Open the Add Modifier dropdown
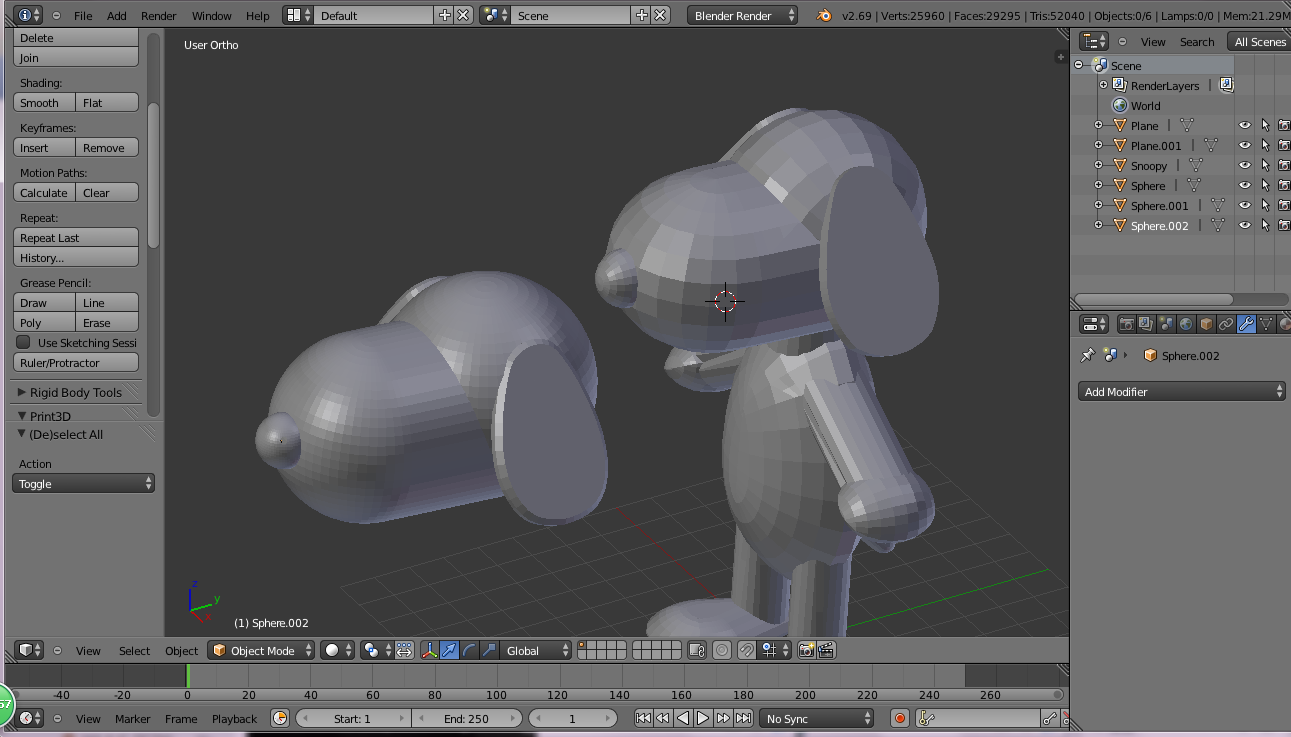1291x737 pixels. click(x=1182, y=391)
